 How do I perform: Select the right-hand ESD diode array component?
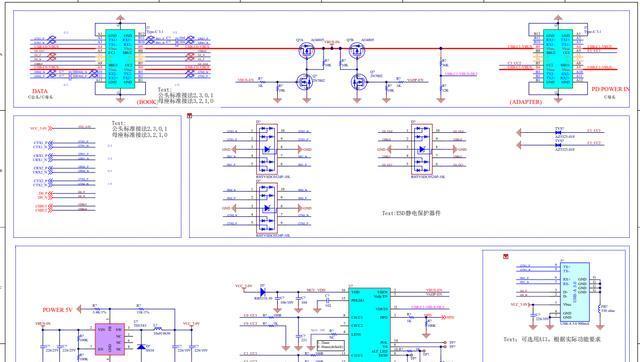click(422, 149)
